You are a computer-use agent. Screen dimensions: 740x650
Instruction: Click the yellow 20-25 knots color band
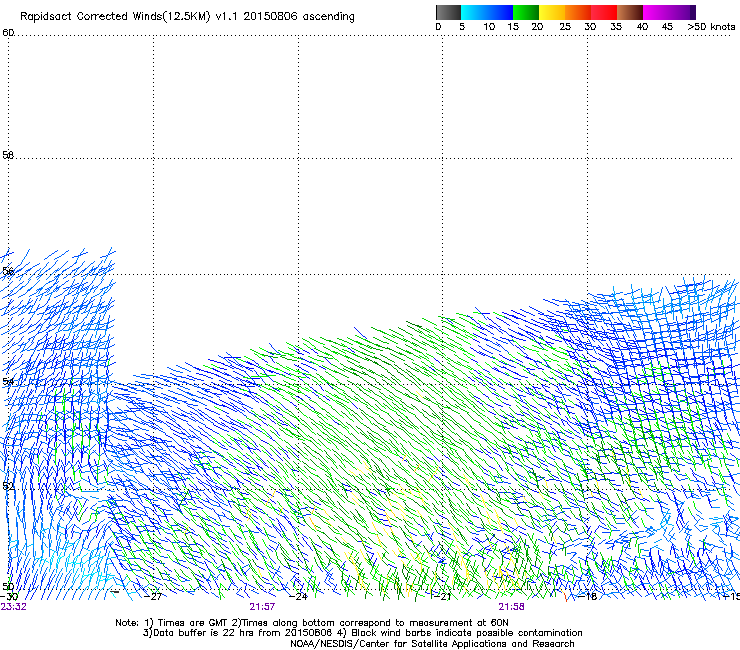coord(552,12)
